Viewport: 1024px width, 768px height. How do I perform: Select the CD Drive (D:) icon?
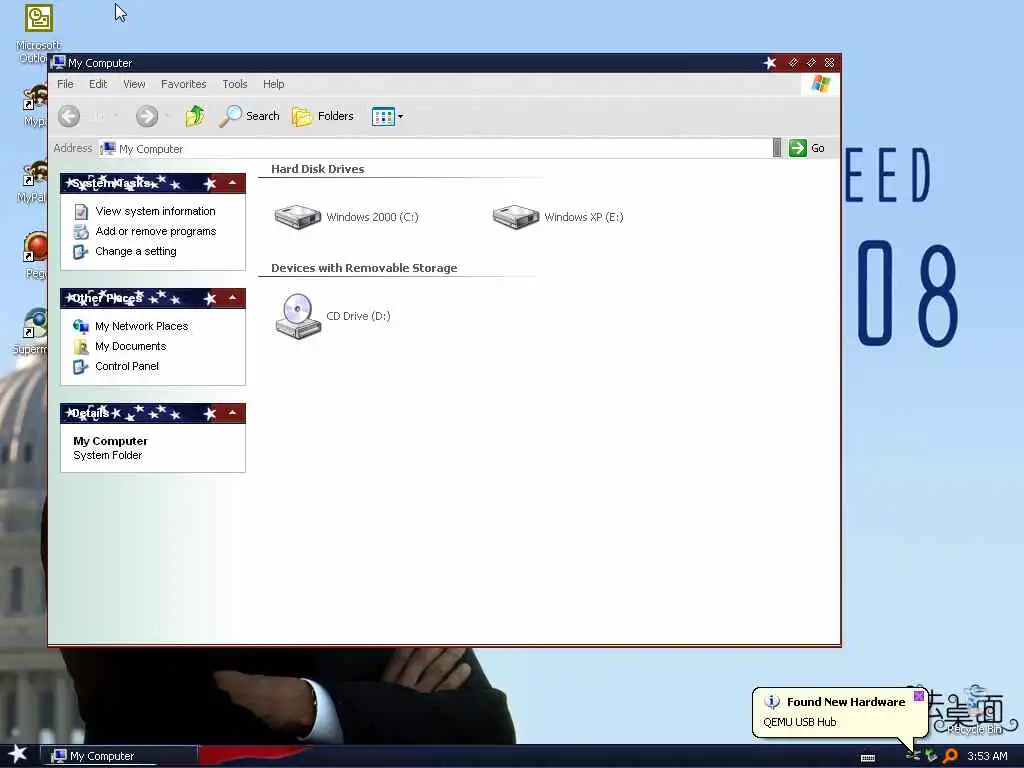pos(298,316)
